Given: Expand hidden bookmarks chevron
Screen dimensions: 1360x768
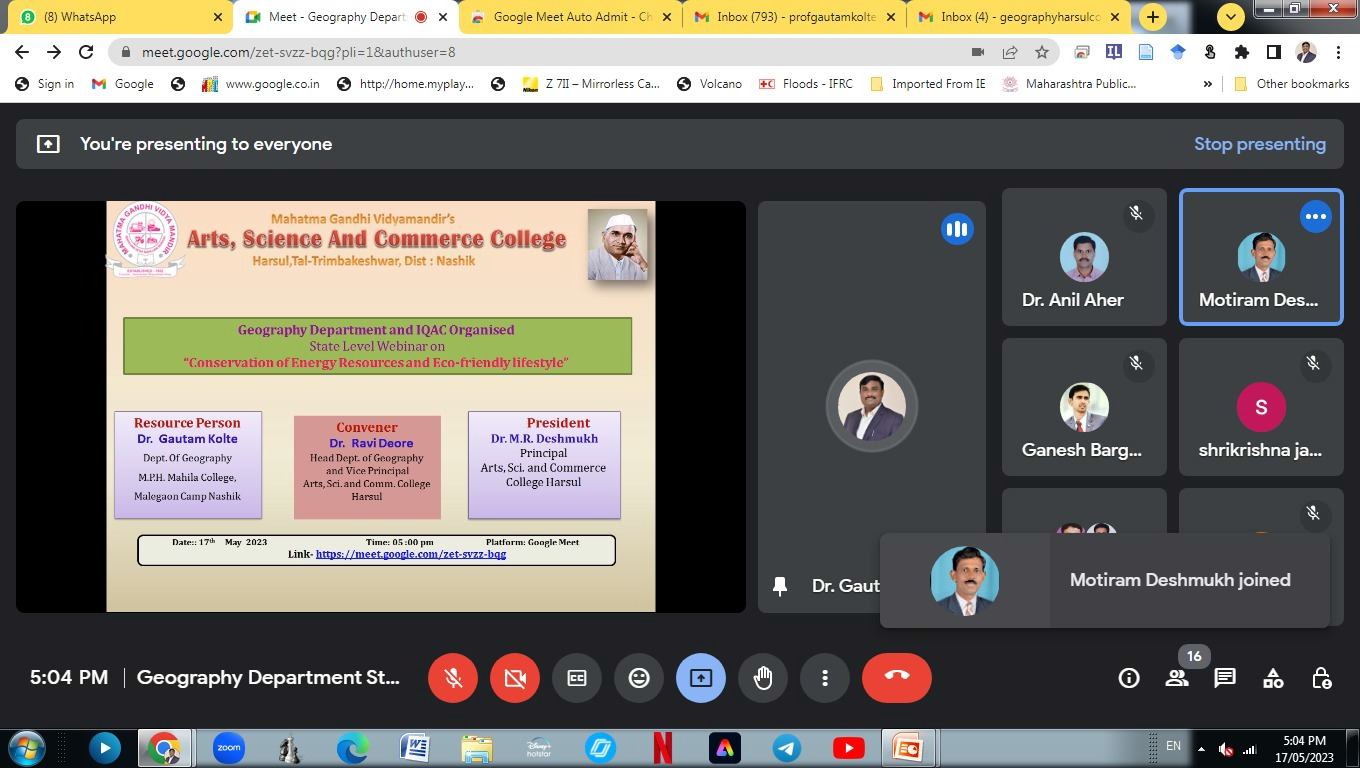Looking at the screenshot, I should click(x=1207, y=84).
